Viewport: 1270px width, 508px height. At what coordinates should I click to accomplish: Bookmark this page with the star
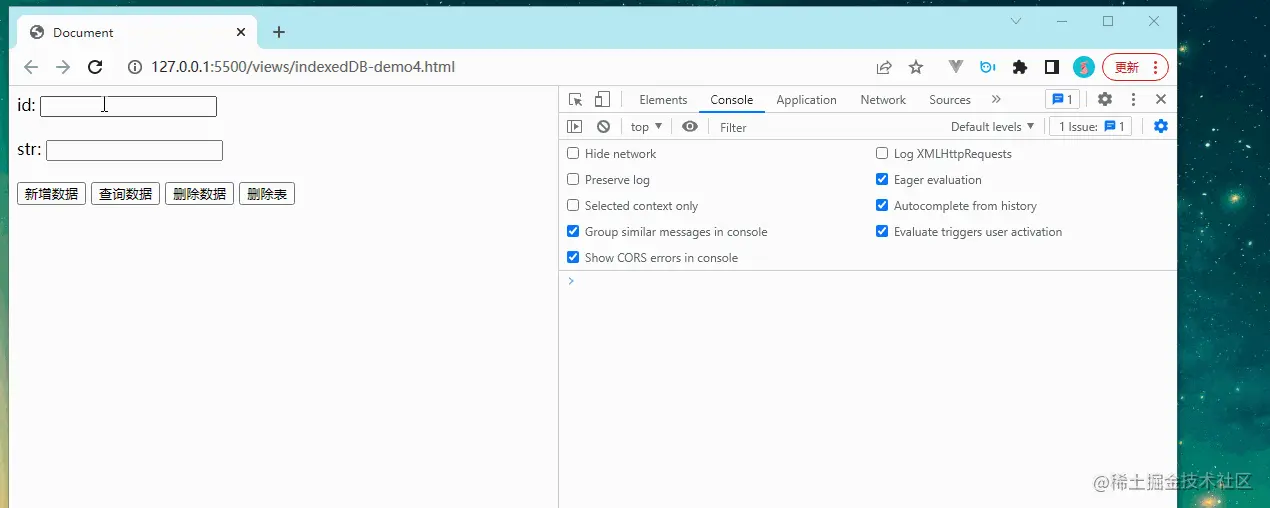(916, 67)
